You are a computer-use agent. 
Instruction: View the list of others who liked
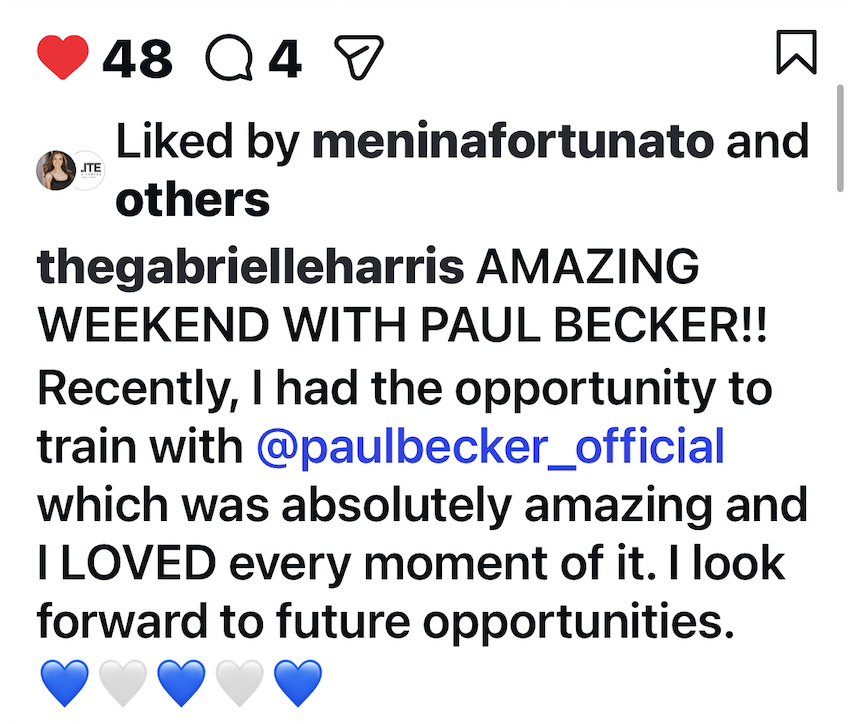click(193, 200)
